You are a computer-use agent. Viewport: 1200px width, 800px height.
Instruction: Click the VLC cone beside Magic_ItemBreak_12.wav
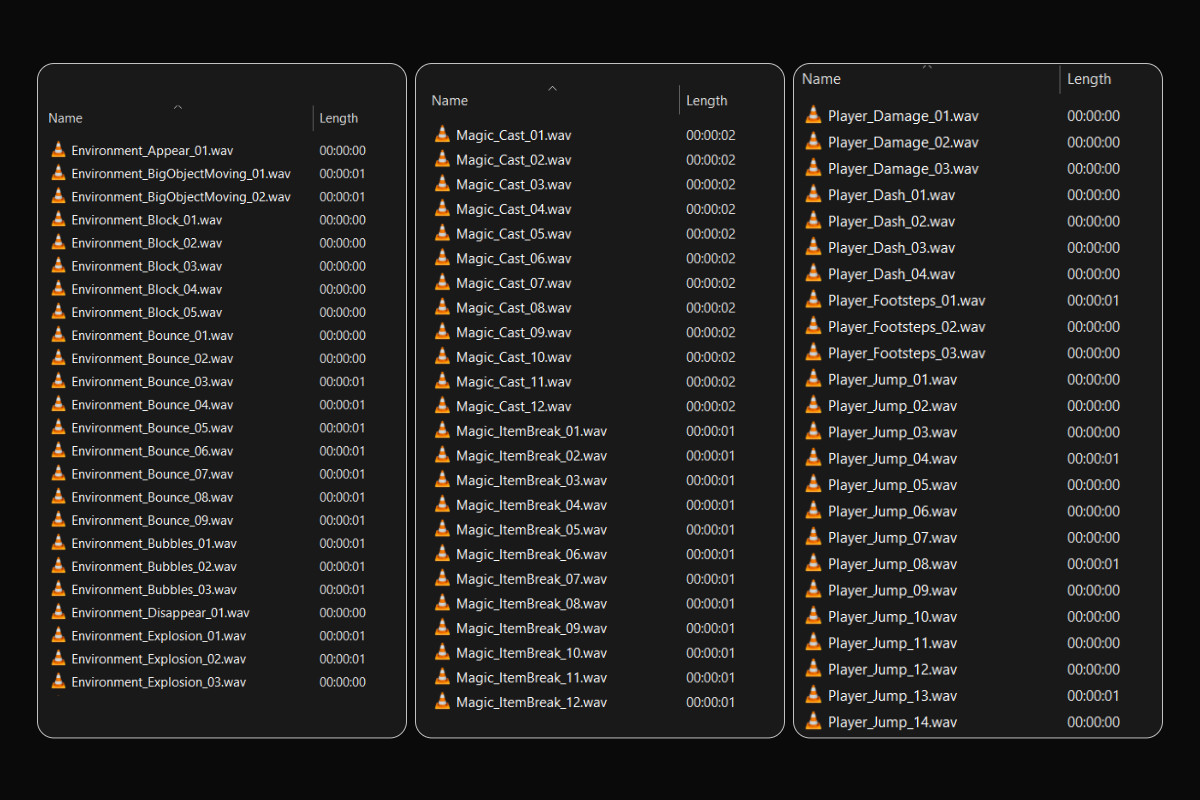pyautogui.click(x=441, y=702)
